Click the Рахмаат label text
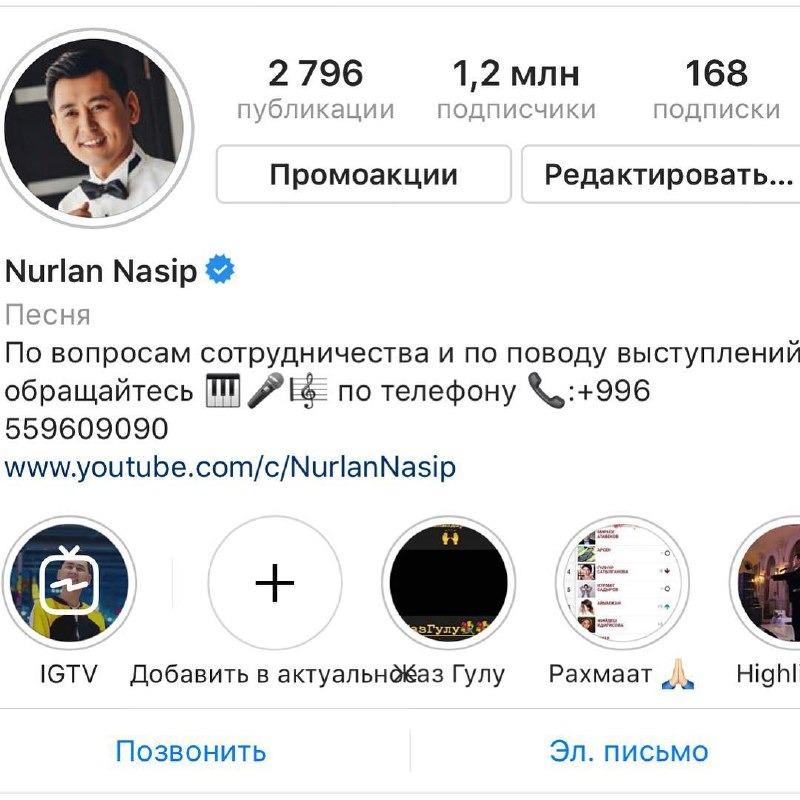The height and width of the screenshot is (800, 800). point(600,674)
